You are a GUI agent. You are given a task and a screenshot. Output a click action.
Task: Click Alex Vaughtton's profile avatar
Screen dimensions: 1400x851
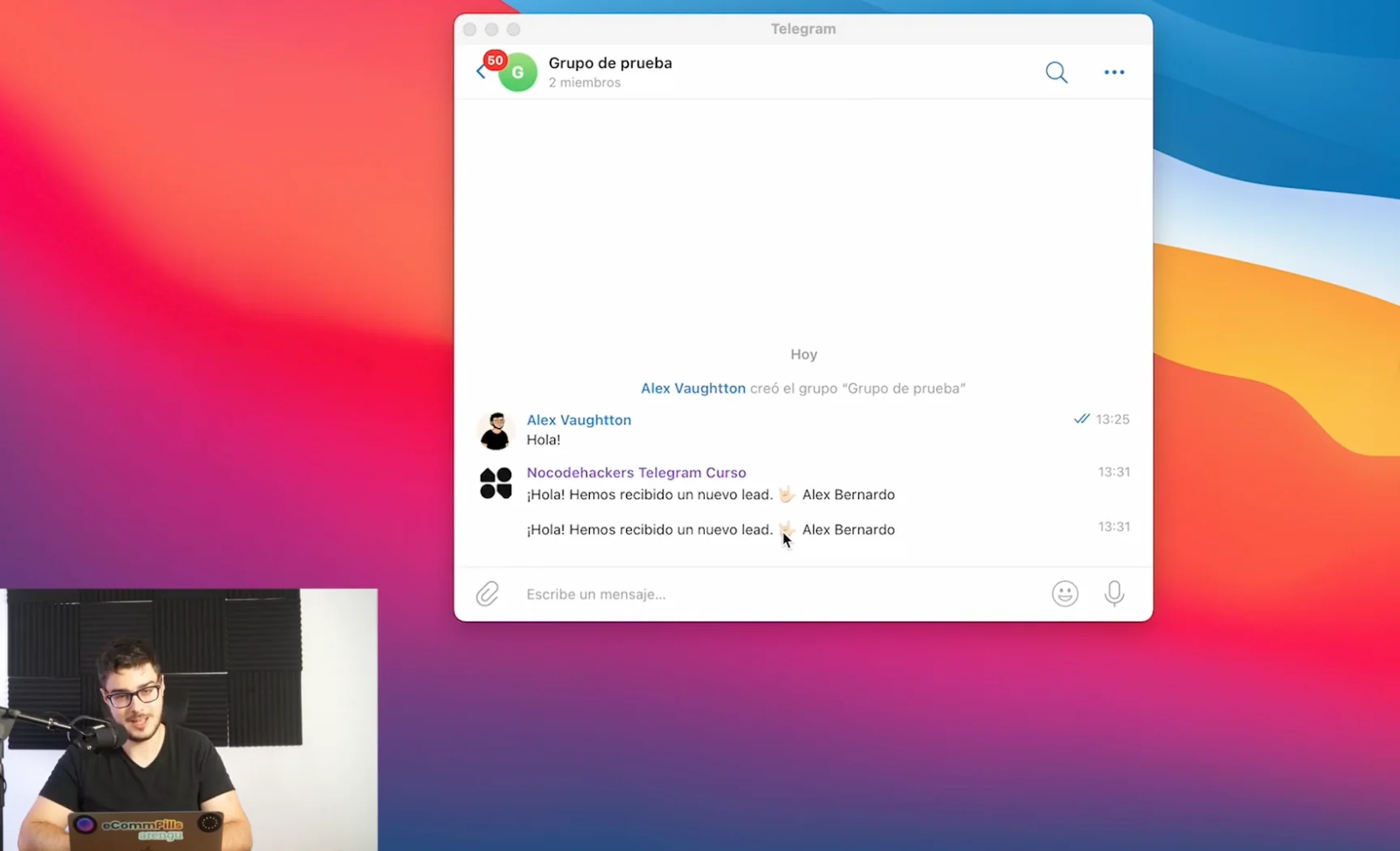point(495,430)
